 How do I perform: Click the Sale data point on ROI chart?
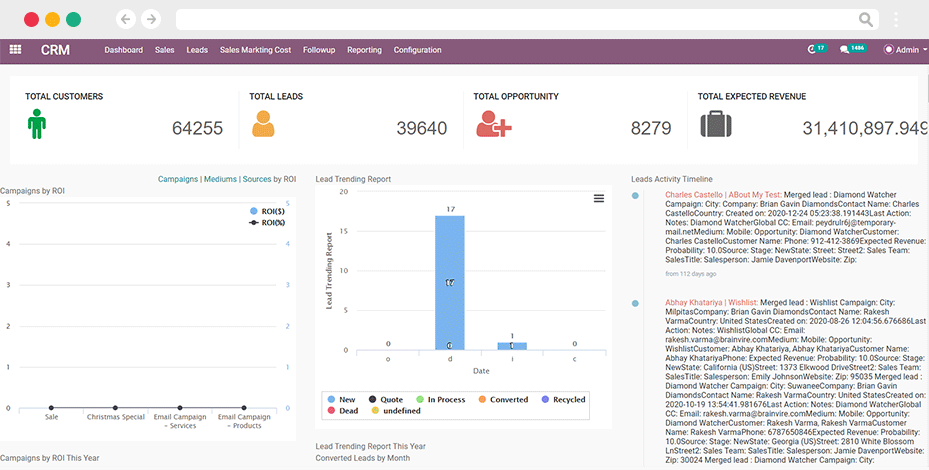pyautogui.click(x=52, y=408)
